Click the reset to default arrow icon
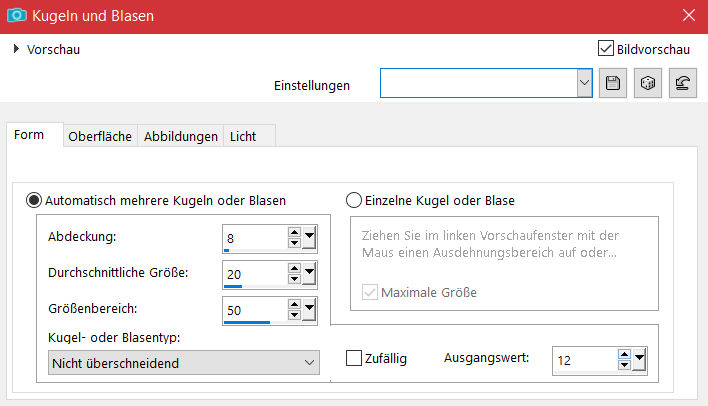The image size is (708, 406). point(682,84)
